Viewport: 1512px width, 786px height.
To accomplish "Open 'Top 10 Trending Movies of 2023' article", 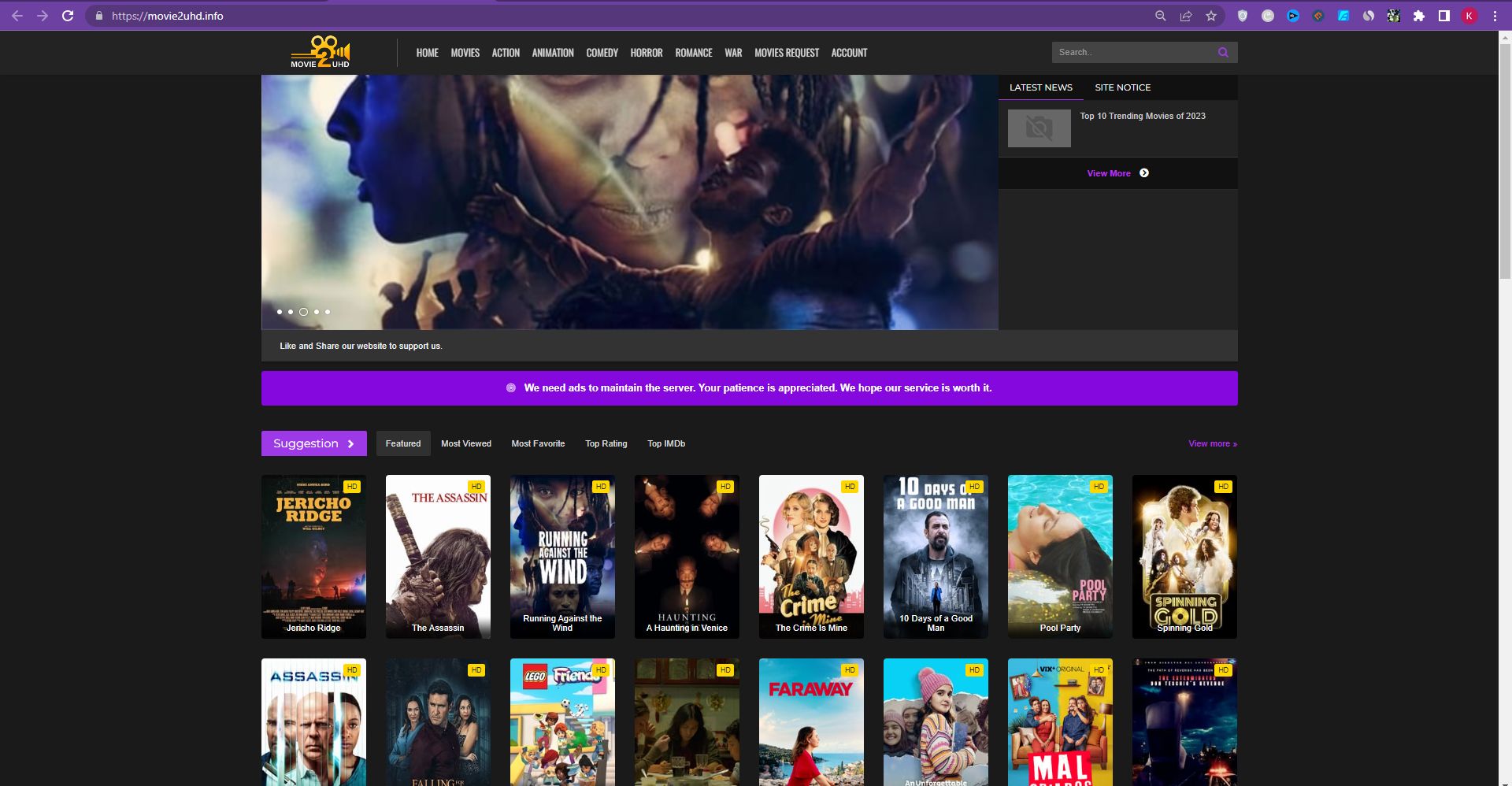I will 1143,116.
